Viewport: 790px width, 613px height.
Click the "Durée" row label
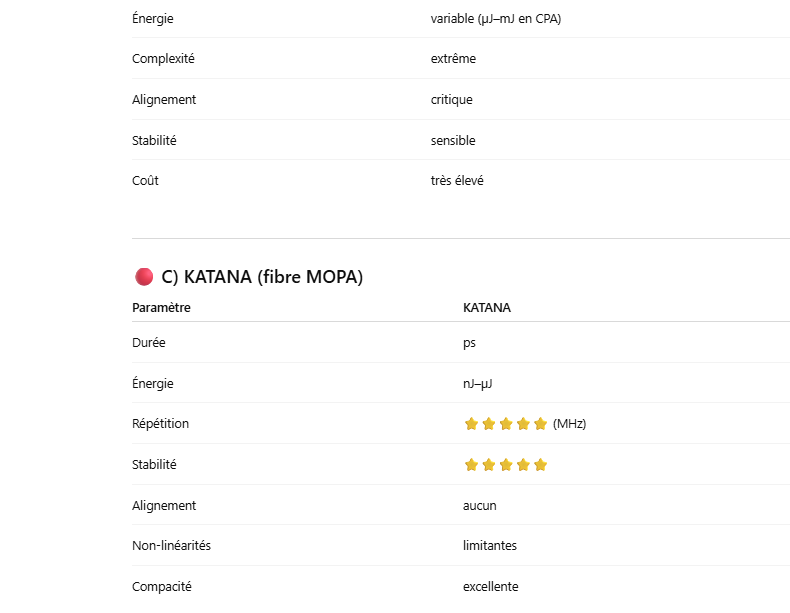148,343
